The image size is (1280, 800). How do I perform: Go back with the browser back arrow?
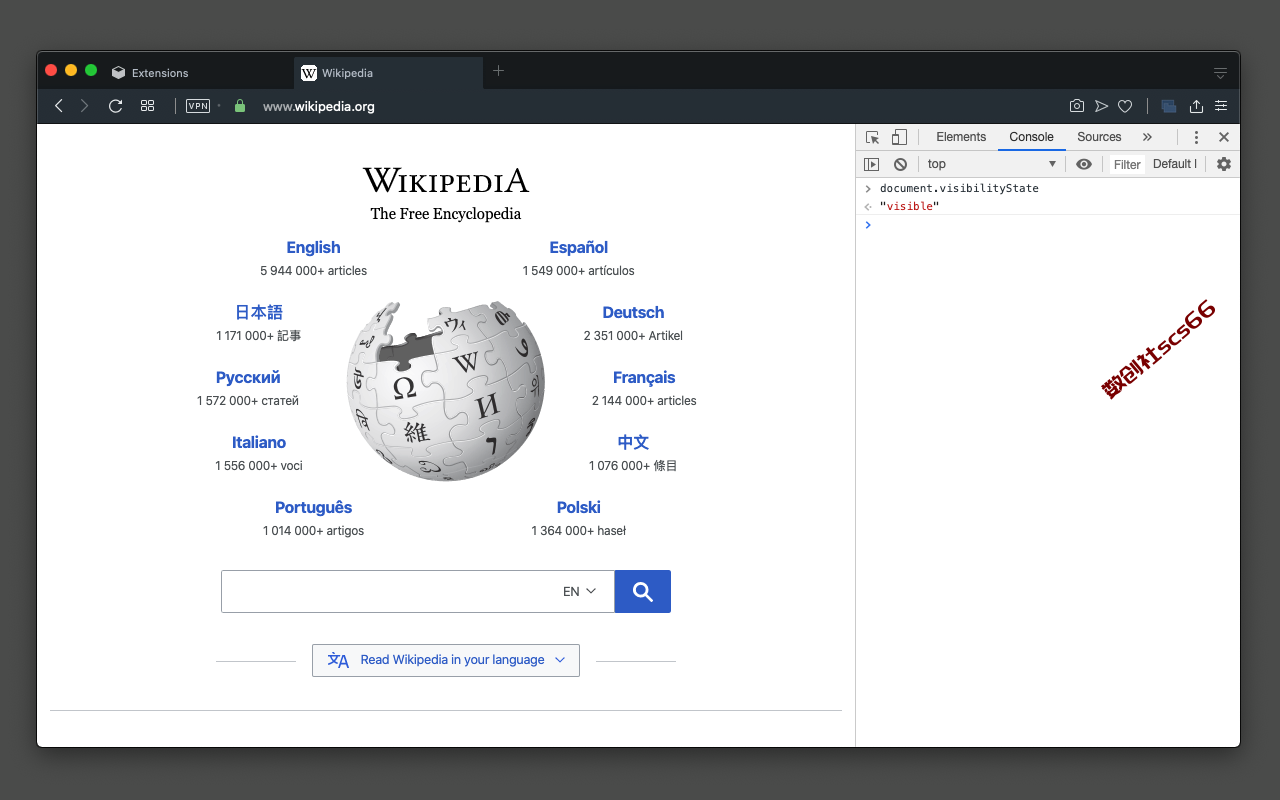point(58,106)
